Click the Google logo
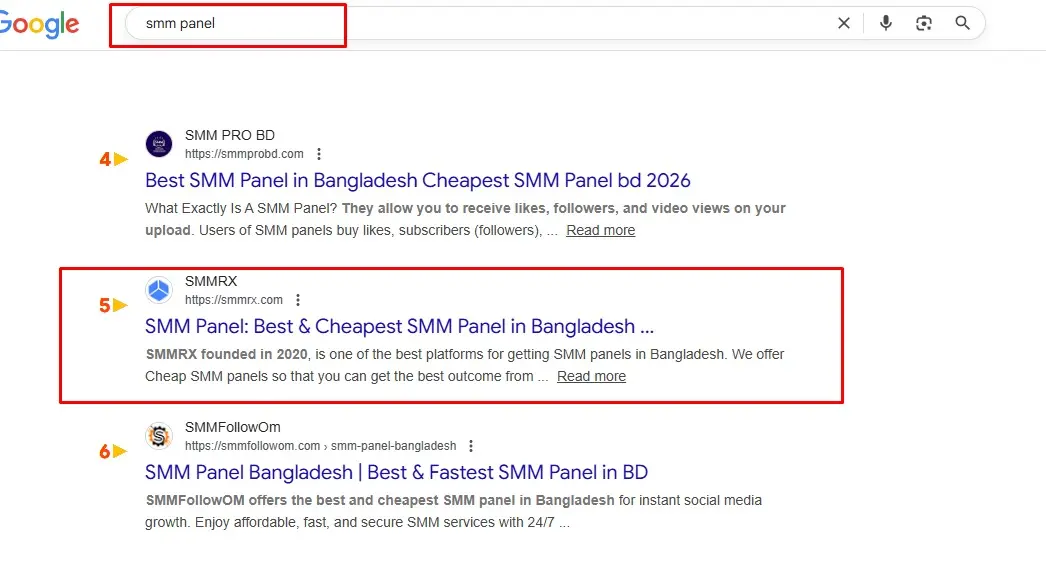The image size is (1046, 561). point(40,25)
